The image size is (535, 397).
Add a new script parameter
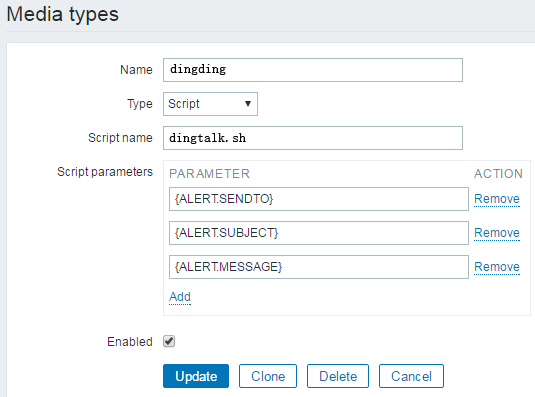coord(180,297)
